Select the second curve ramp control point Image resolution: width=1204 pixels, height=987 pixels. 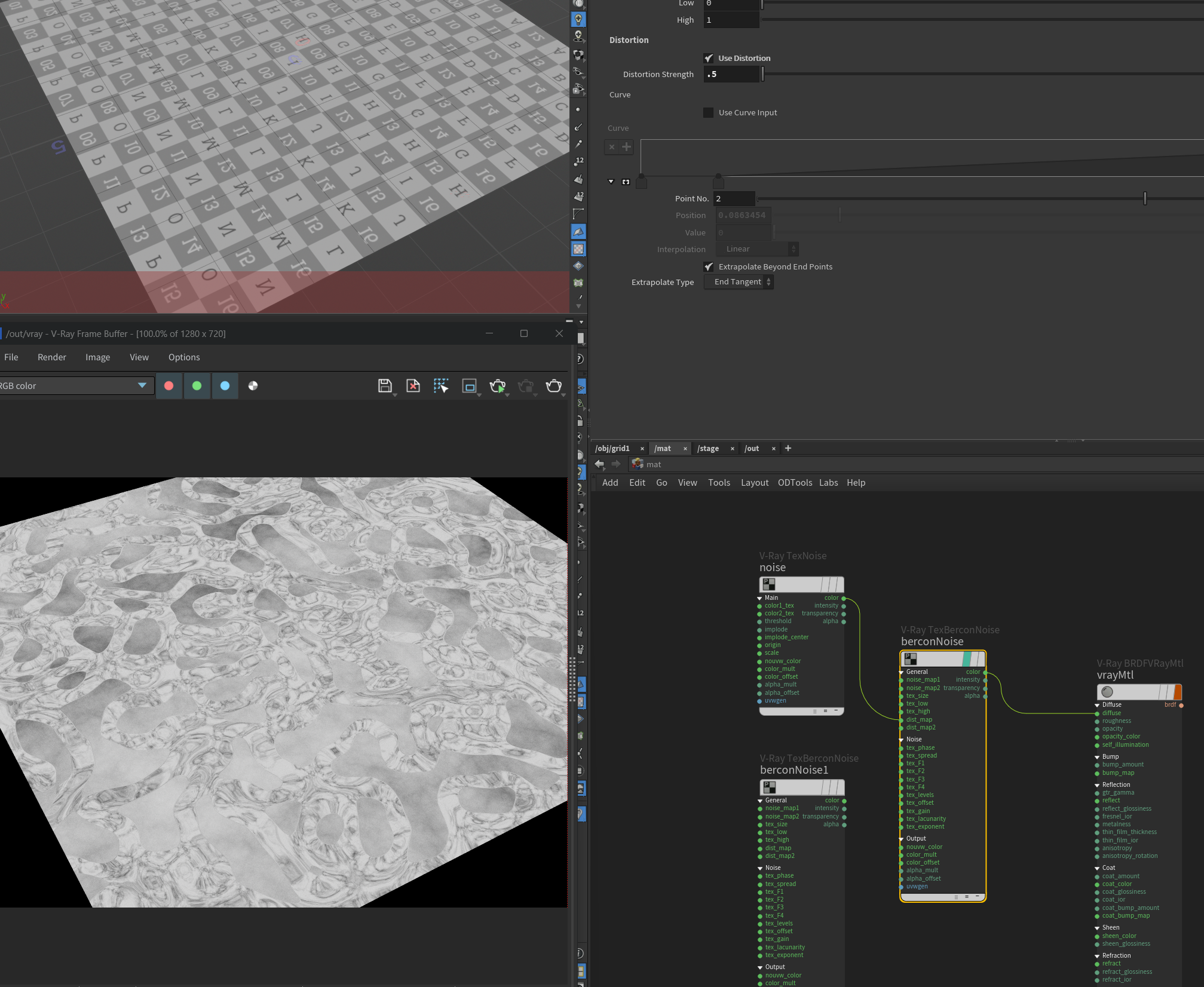pos(718,181)
